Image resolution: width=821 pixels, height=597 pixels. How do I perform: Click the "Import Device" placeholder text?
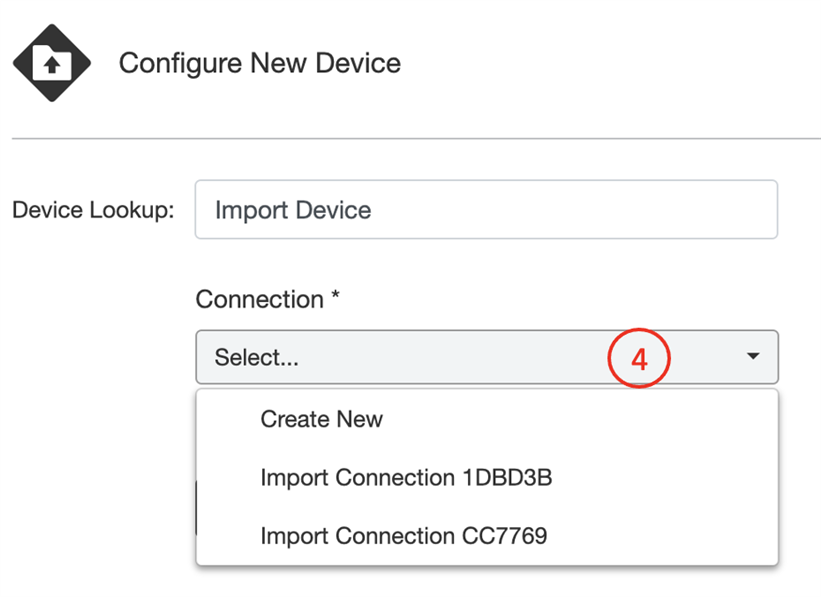pyautogui.click(x=293, y=210)
